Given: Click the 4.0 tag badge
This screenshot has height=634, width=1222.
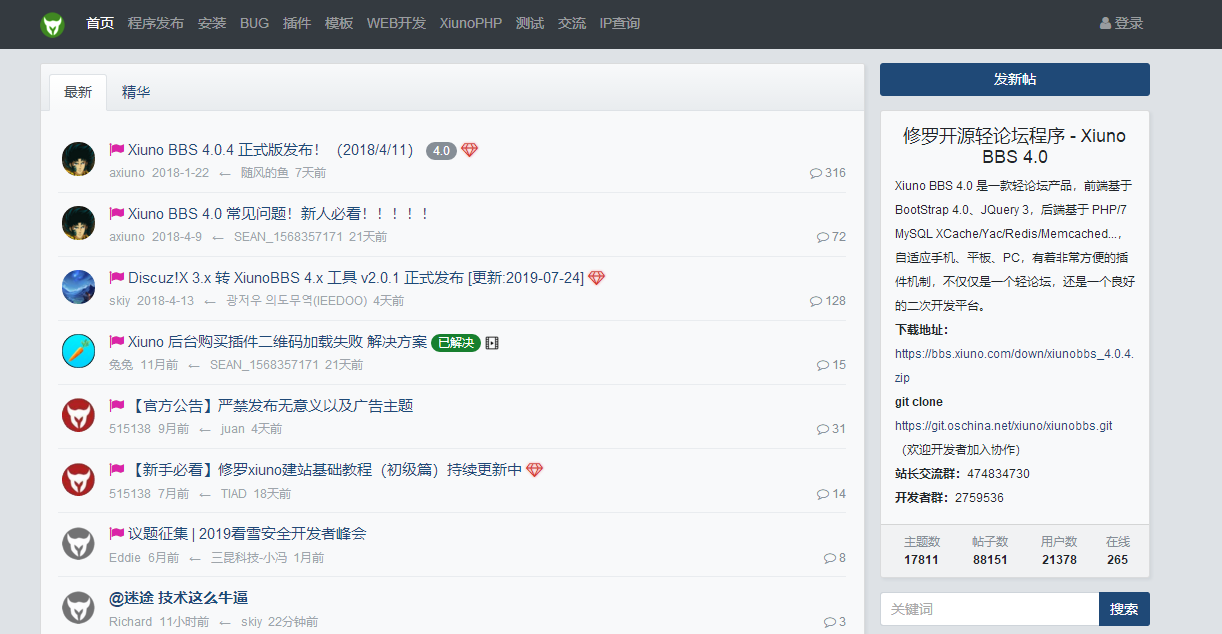Looking at the screenshot, I should coord(441,150).
